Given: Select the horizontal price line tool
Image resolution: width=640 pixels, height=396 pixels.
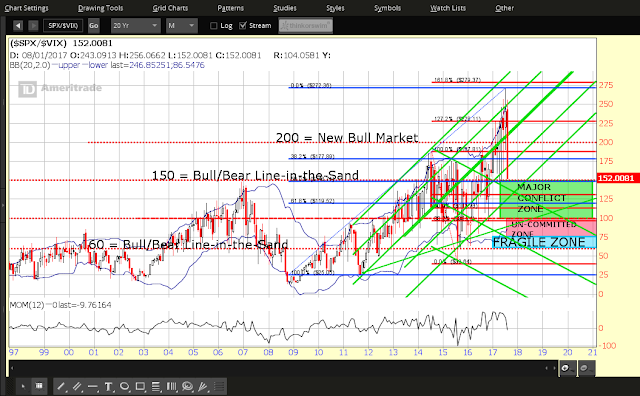Looking at the screenshot, I should pos(93,386).
